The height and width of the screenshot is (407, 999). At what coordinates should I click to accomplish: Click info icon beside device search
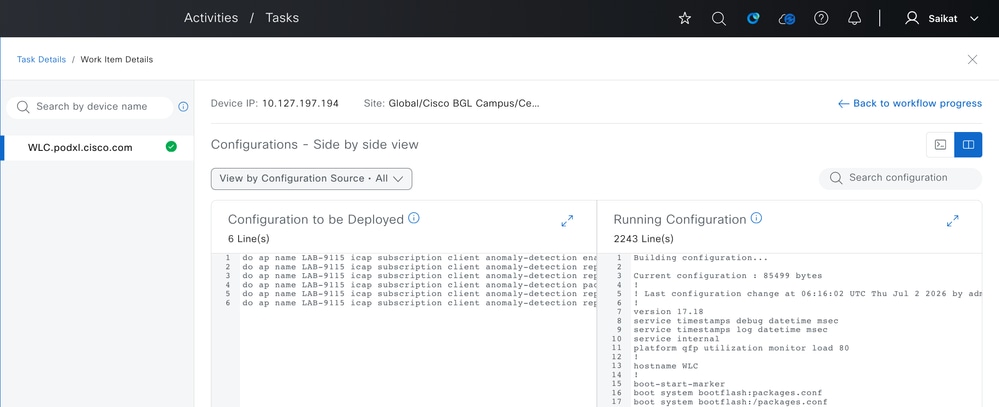tap(183, 107)
